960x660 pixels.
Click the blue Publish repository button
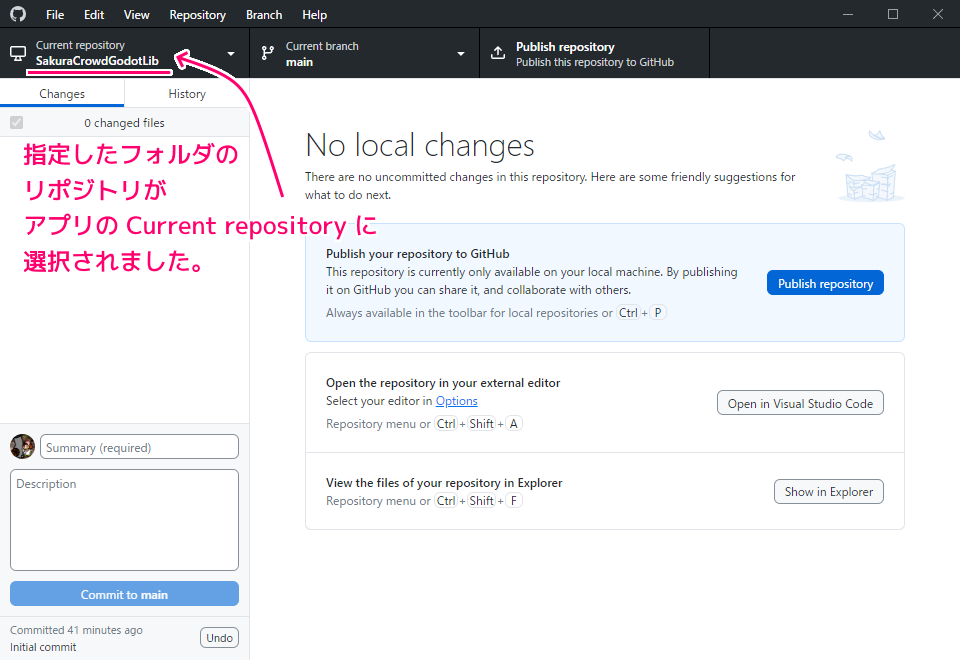click(x=825, y=283)
